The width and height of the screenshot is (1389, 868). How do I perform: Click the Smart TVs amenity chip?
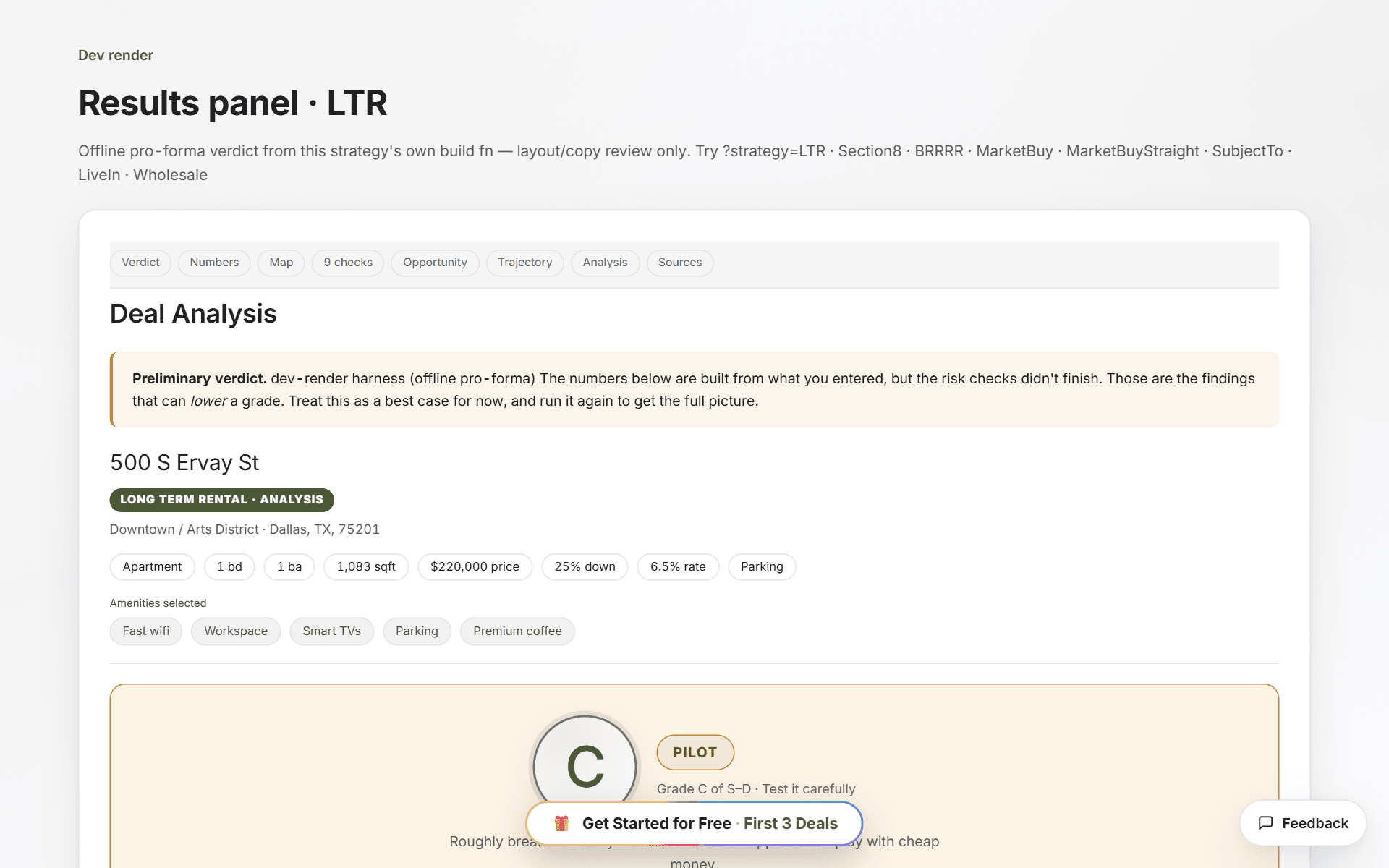[x=331, y=631]
